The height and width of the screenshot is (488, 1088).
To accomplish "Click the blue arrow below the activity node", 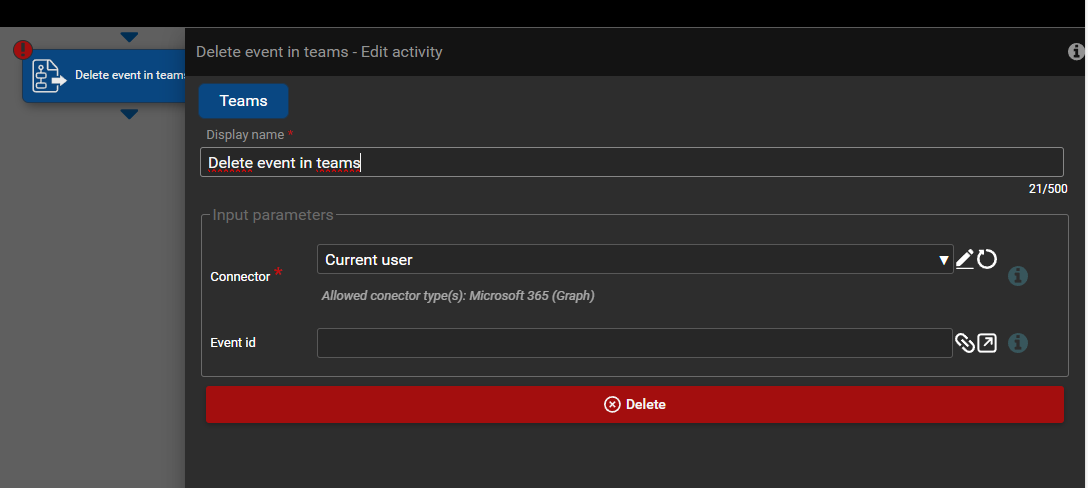I will tap(129, 114).
